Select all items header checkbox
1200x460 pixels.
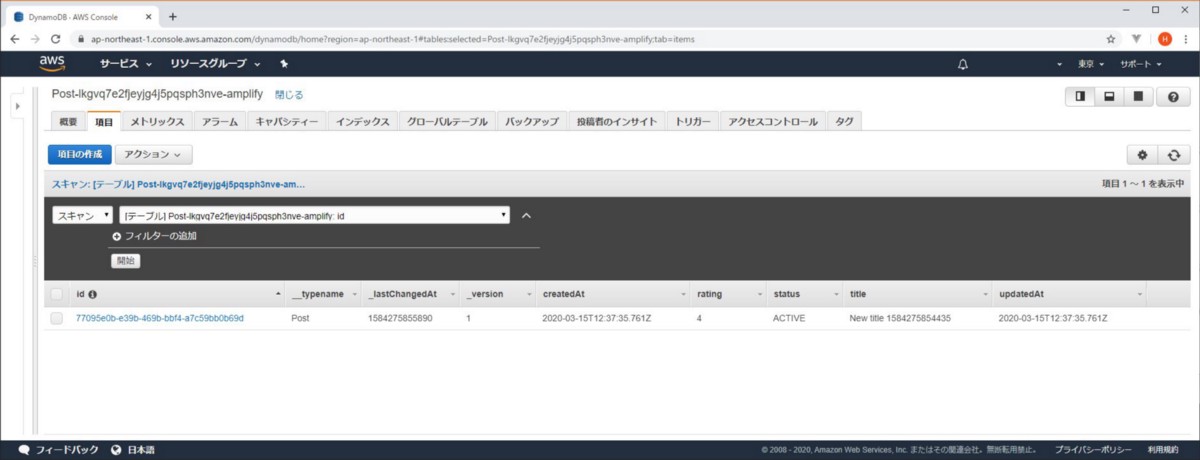(x=57, y=295)
